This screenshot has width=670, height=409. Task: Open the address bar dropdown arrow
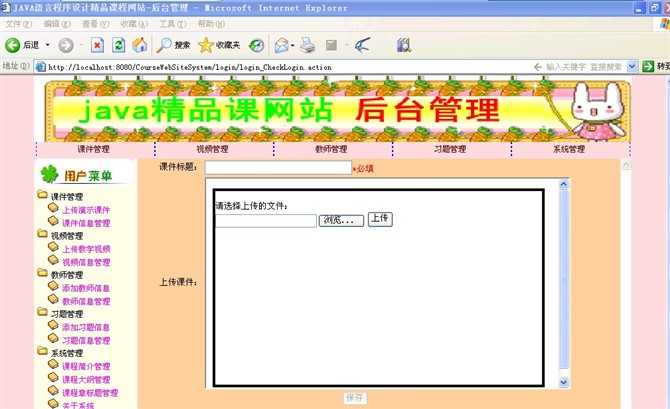[x=632, y=66]
